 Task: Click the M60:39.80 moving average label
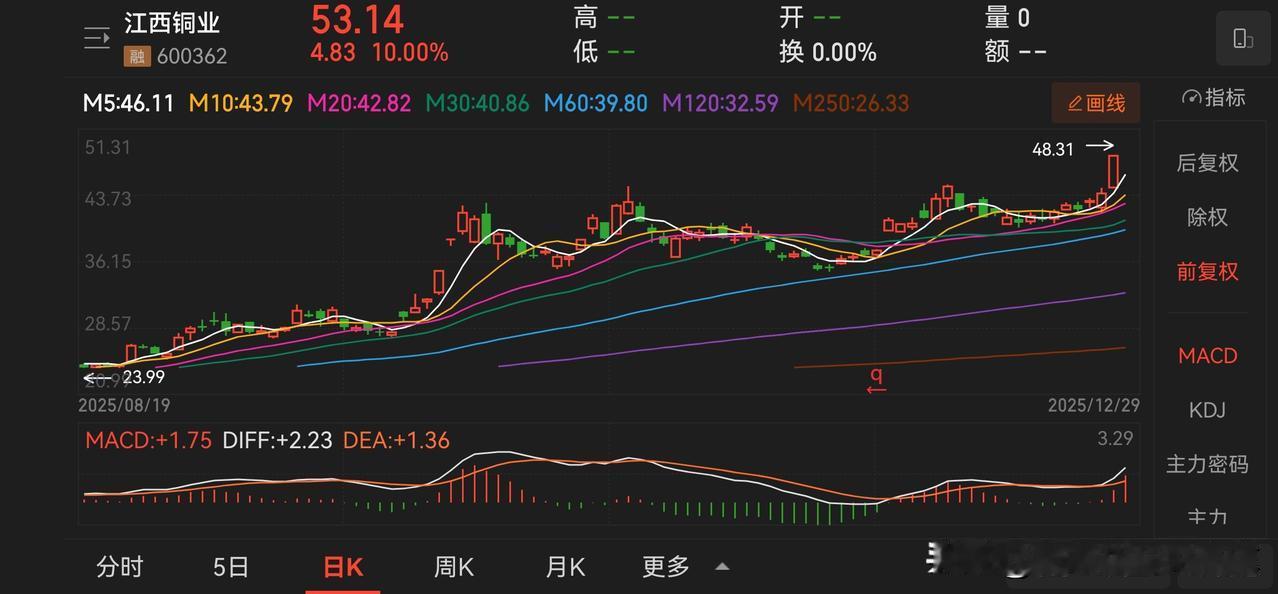[596, 103]
